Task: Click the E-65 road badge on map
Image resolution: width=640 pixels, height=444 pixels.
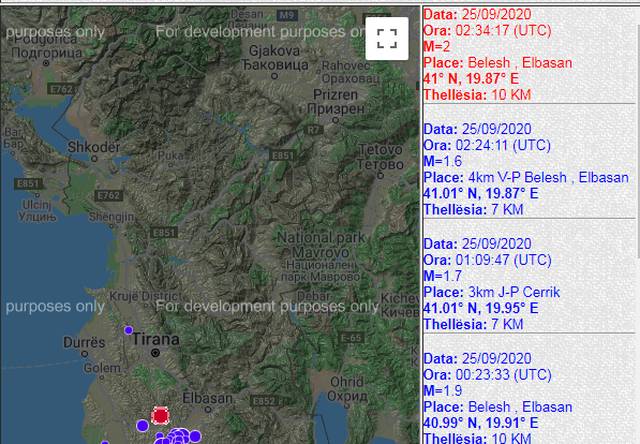Action: [x=351, y=338]
